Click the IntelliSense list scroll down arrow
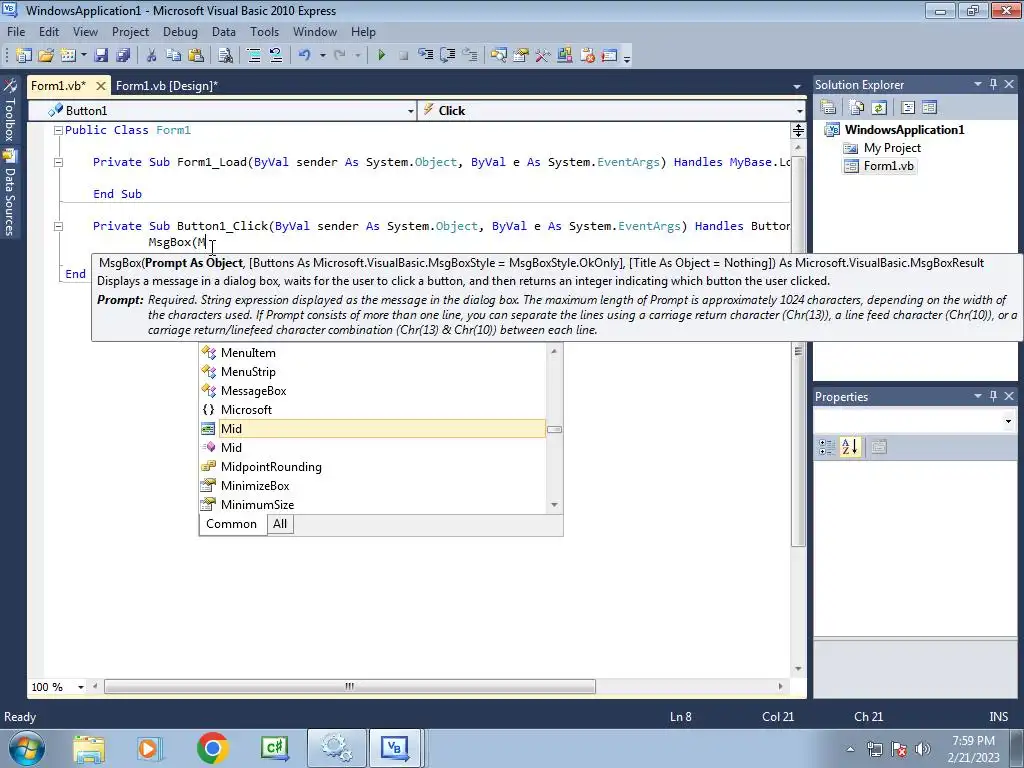This screenshot has width=1024, height=768. pos(554,505)
